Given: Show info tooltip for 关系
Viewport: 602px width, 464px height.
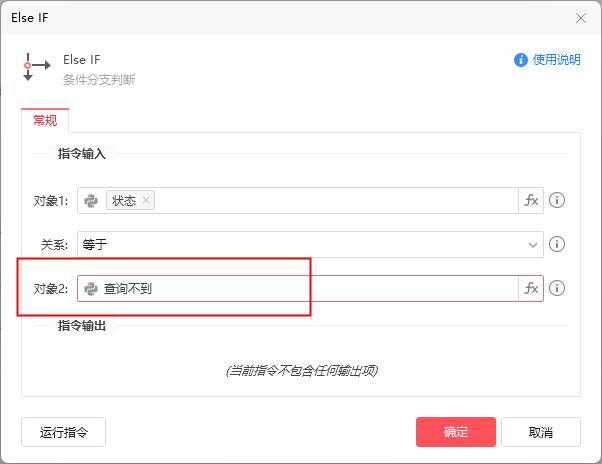Looking at the screenshot, I should click(558, 244).
